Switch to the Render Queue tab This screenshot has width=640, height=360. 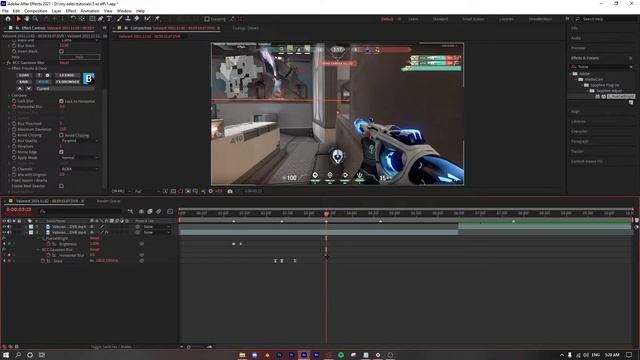108,201
